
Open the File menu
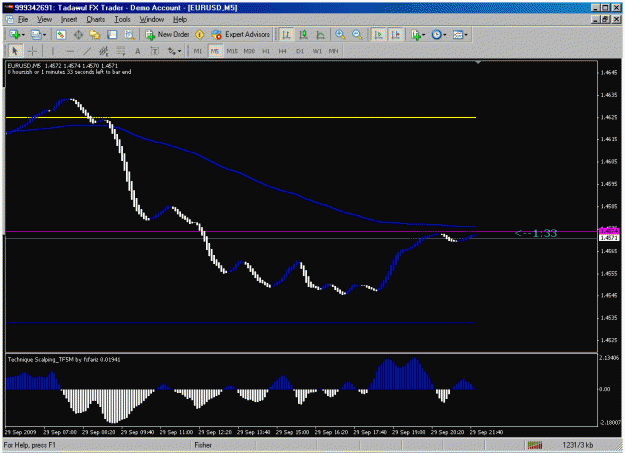click(23, 20)
